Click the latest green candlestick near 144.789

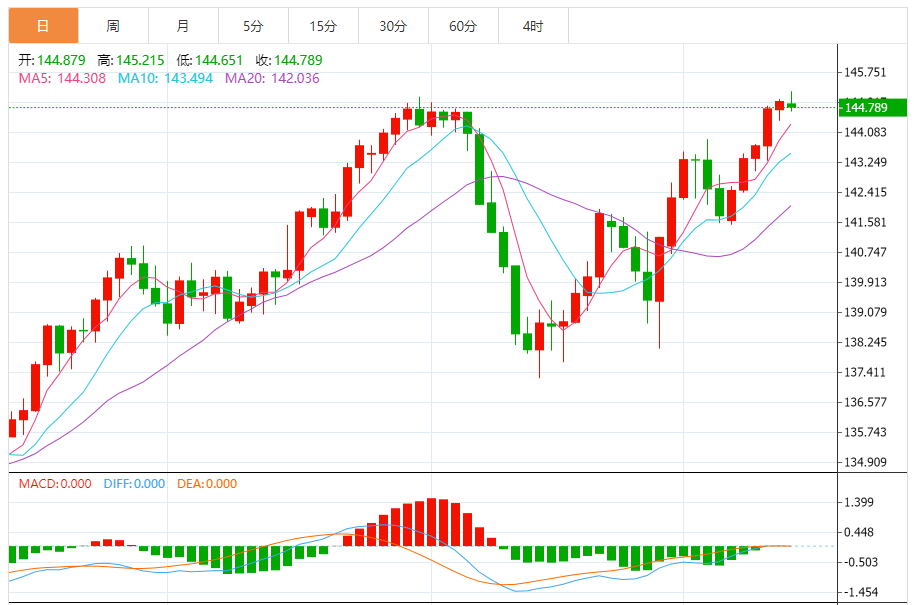tap(791, 105)
